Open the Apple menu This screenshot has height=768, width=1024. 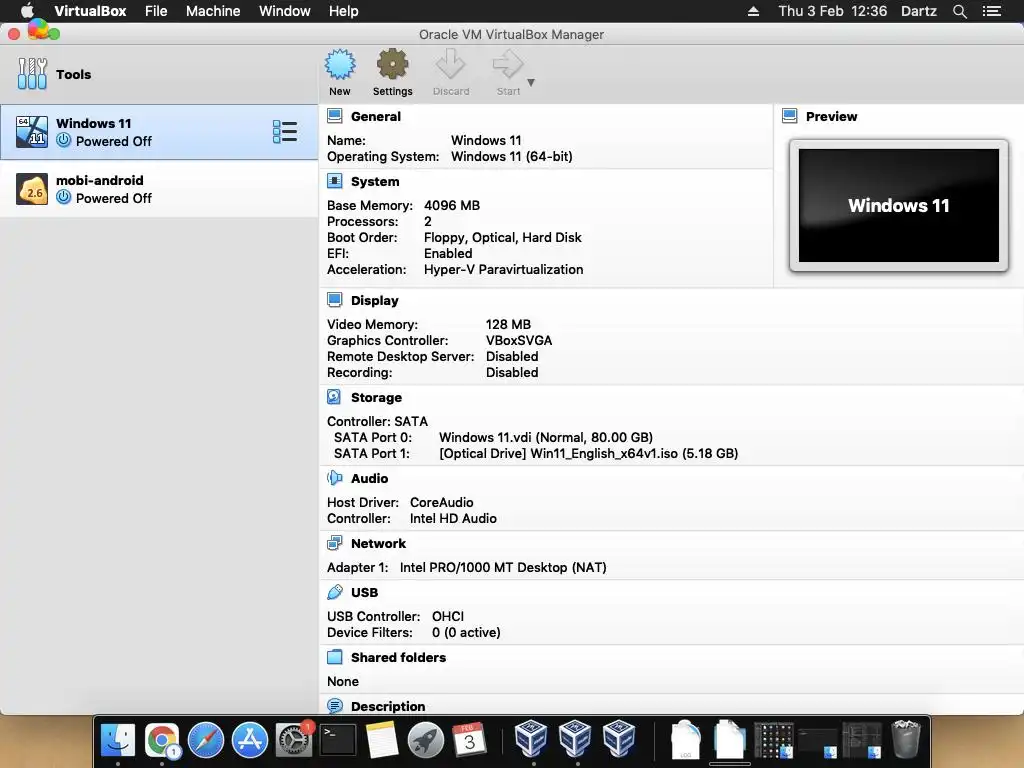(27, 11)
